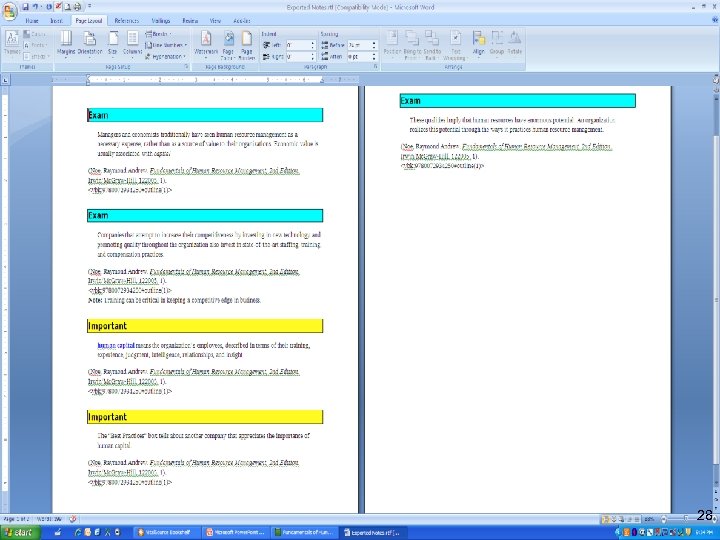Open the Themes gallery

pos(12,45)
